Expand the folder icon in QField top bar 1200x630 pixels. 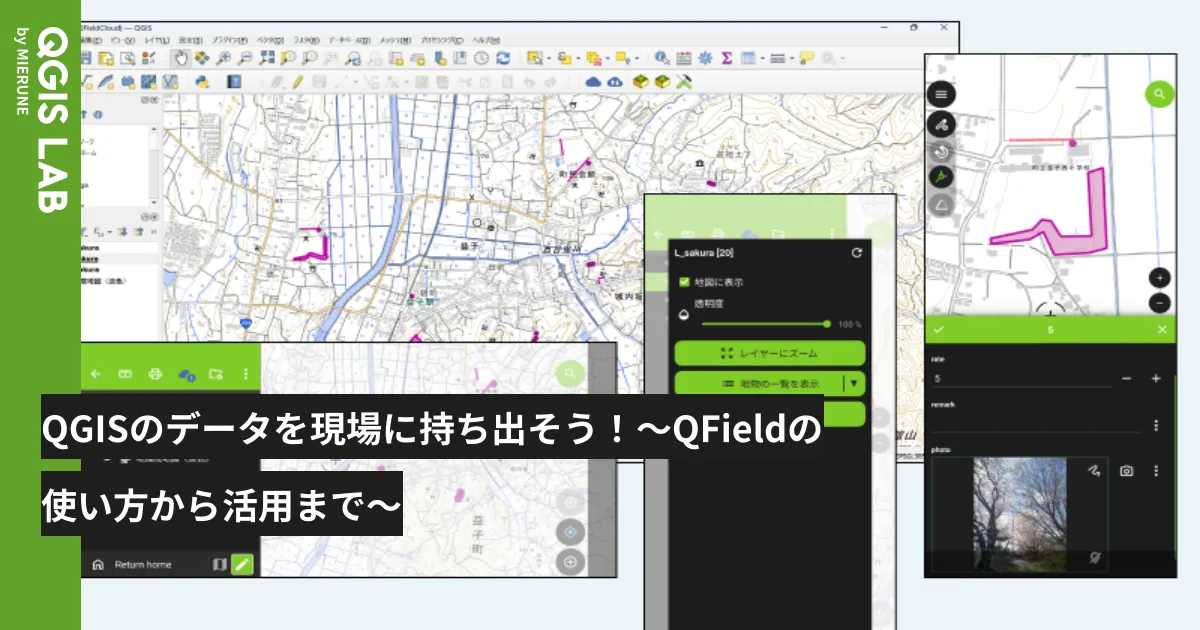pos(215,374)
